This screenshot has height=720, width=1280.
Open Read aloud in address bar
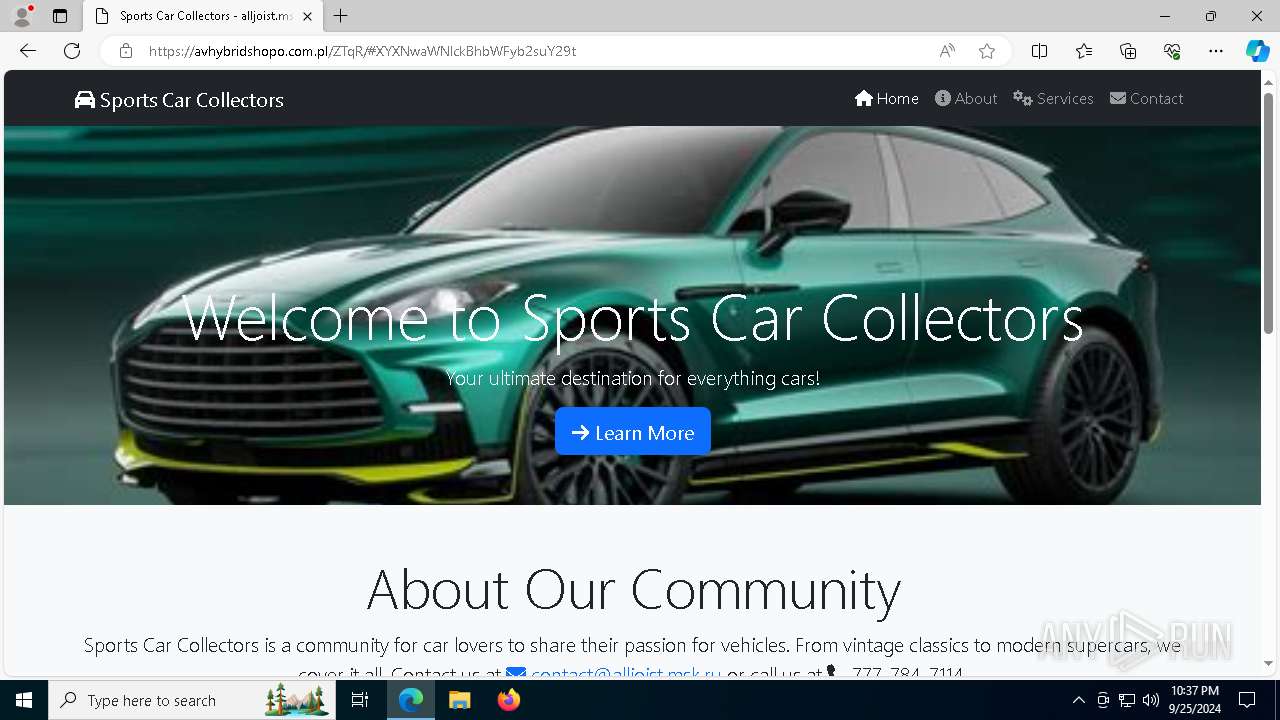947,51
